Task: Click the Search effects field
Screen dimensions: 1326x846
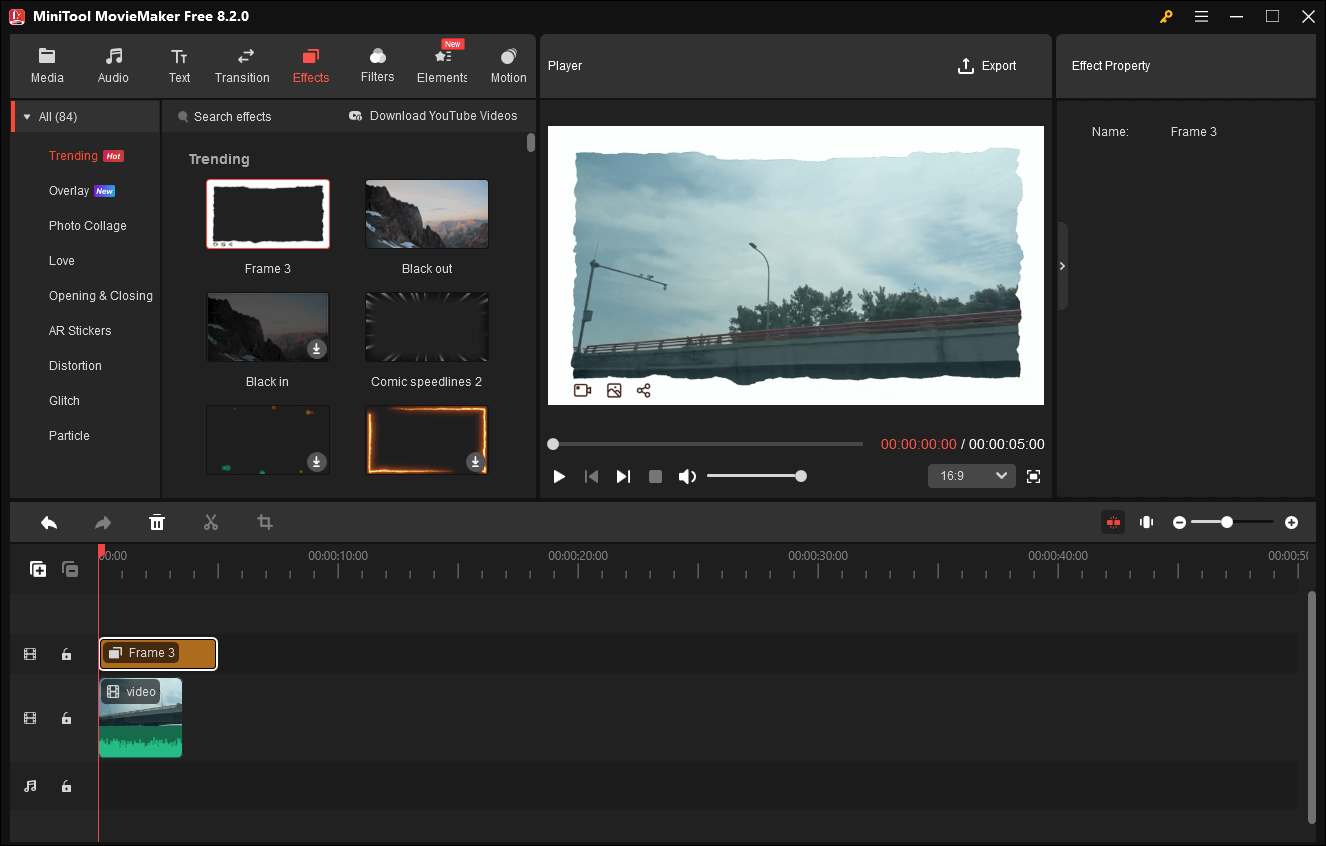Action: 232,117
